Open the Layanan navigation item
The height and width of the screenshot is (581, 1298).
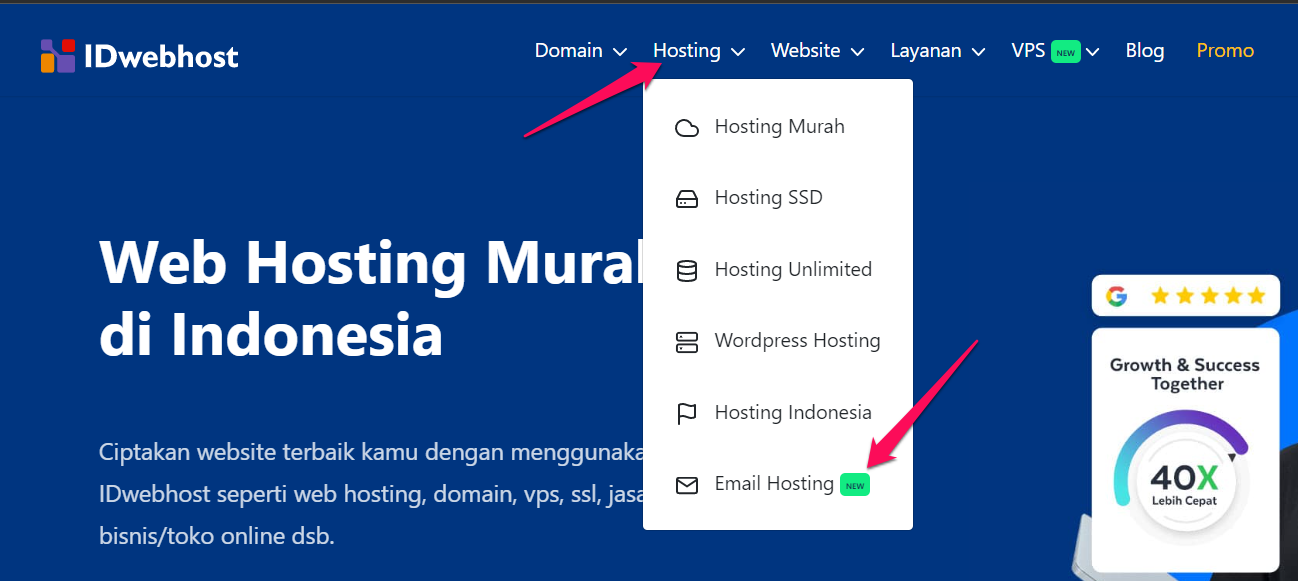(x=926, y=51)
